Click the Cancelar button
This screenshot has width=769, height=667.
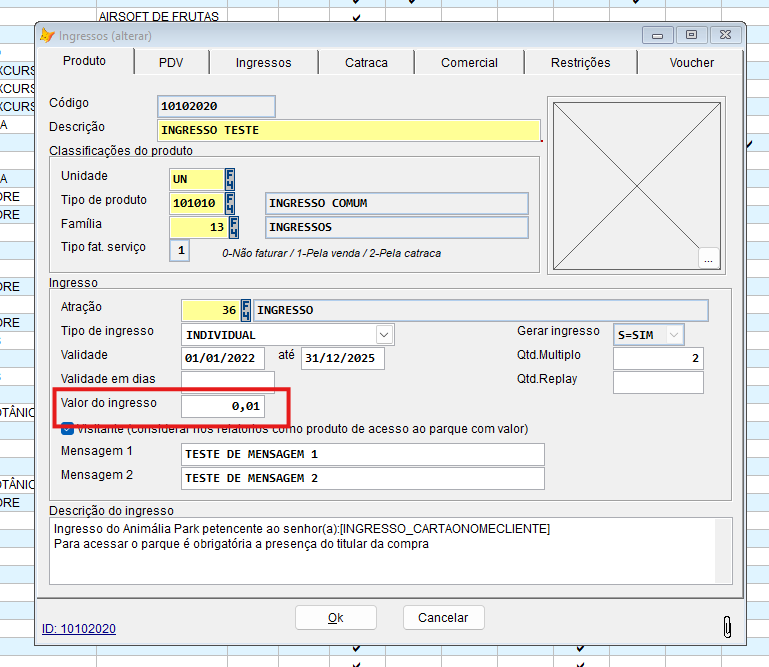pyautogui.click(x=443, y=617)
